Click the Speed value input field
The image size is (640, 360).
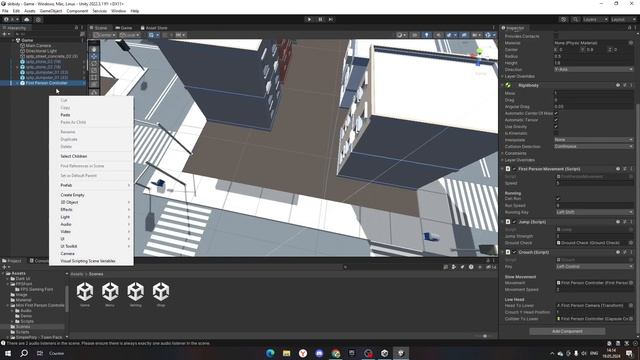point(595,183)
